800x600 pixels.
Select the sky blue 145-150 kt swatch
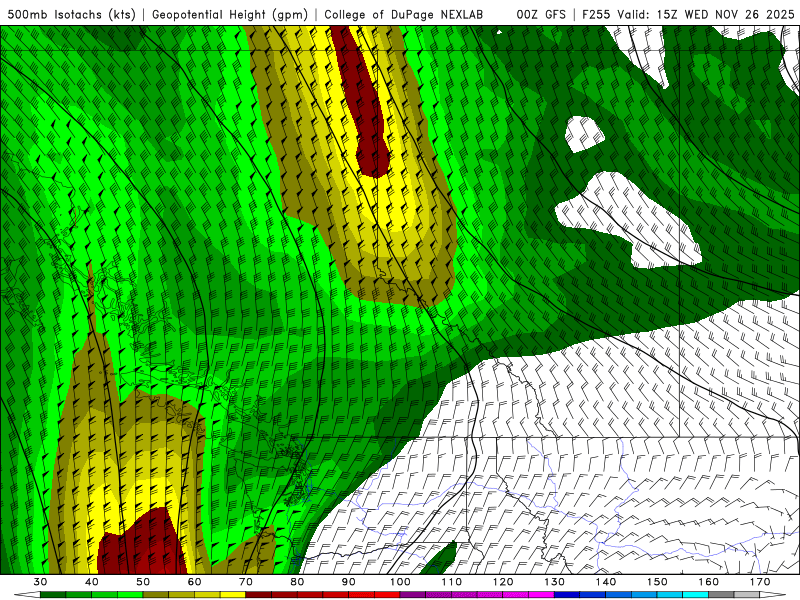click(644, 595)
